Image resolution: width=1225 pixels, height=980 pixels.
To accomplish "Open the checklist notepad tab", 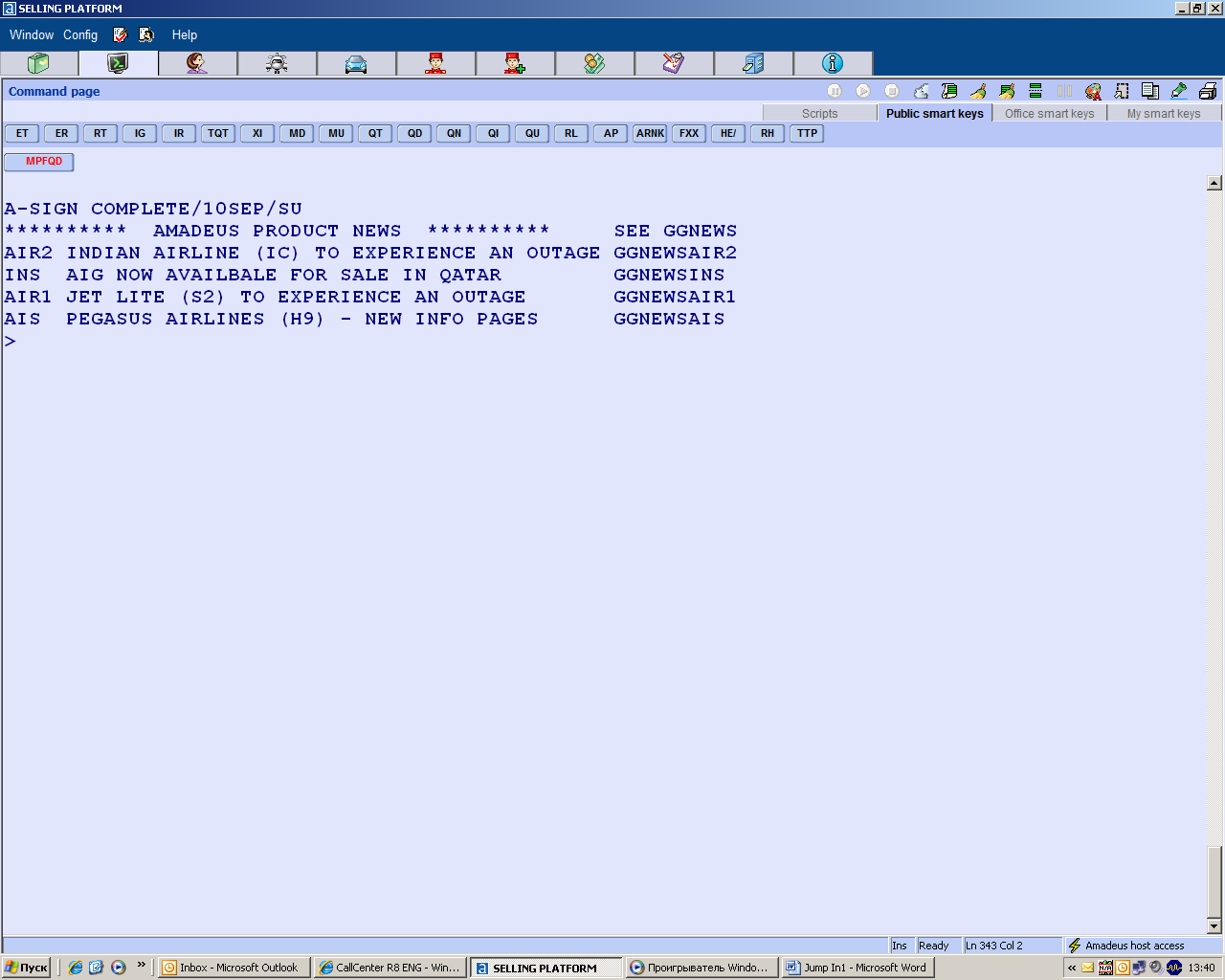I will click(x=675, y=63).
